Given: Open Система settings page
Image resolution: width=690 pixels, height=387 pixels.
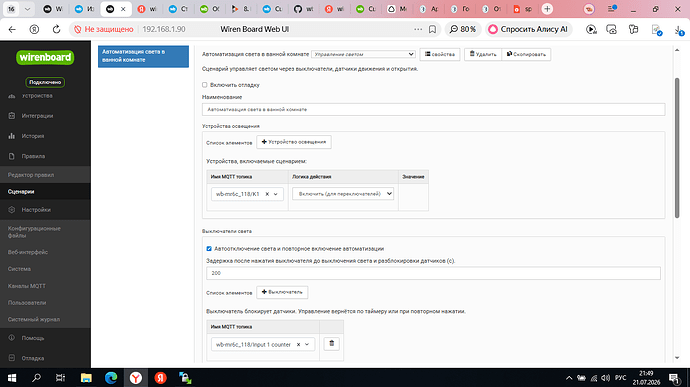Looking at the screenshot, I should point(19,269).
